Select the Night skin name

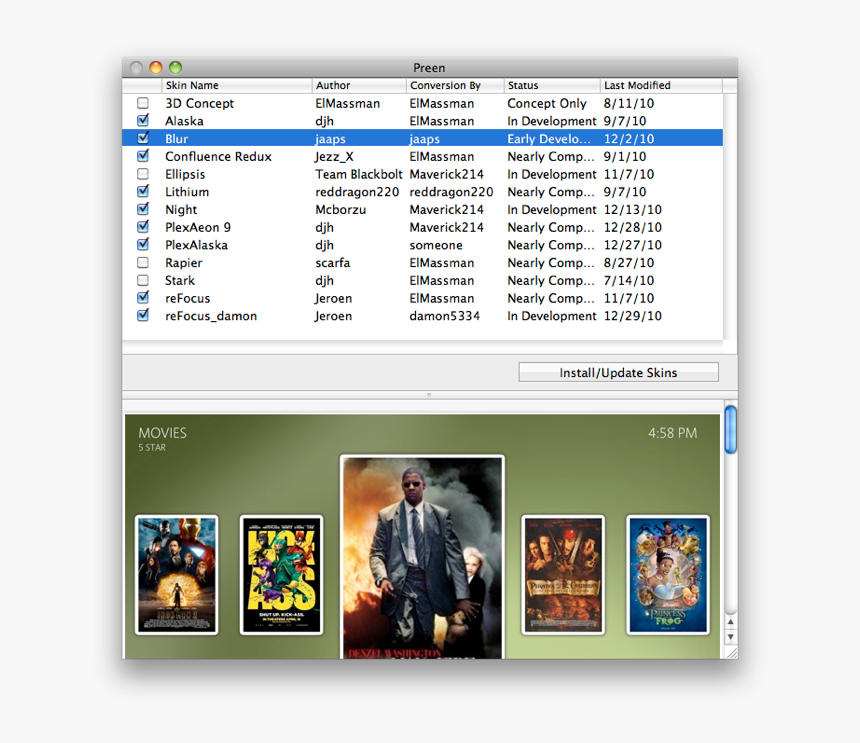(x=181, y=209)
